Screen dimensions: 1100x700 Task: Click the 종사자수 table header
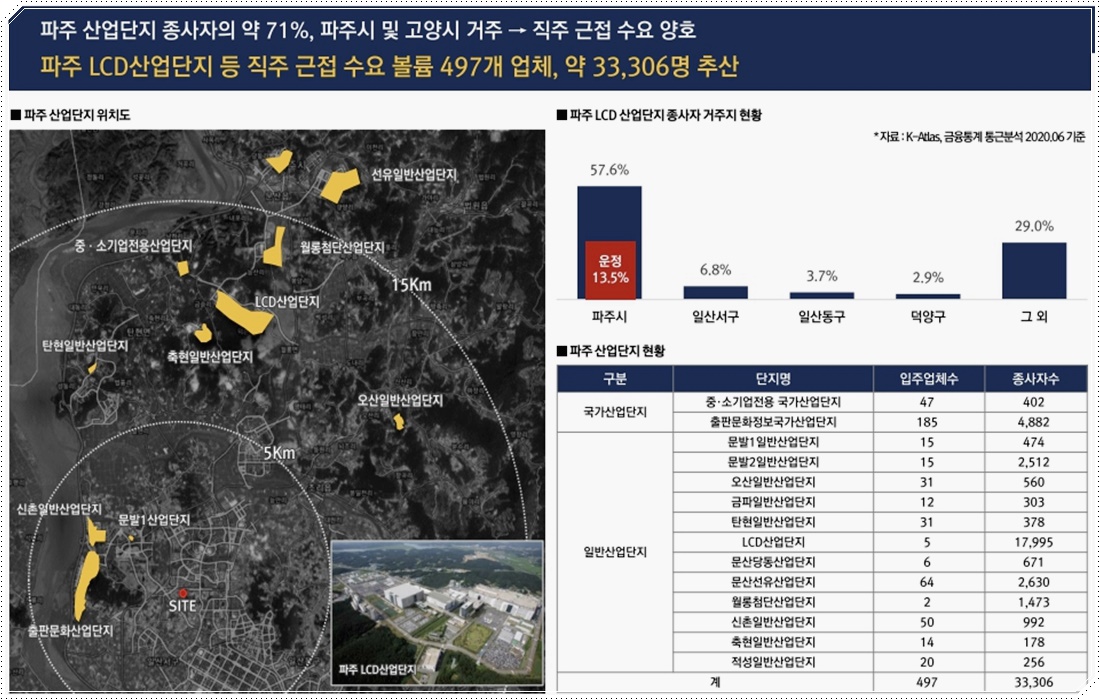pos(1035,379)
